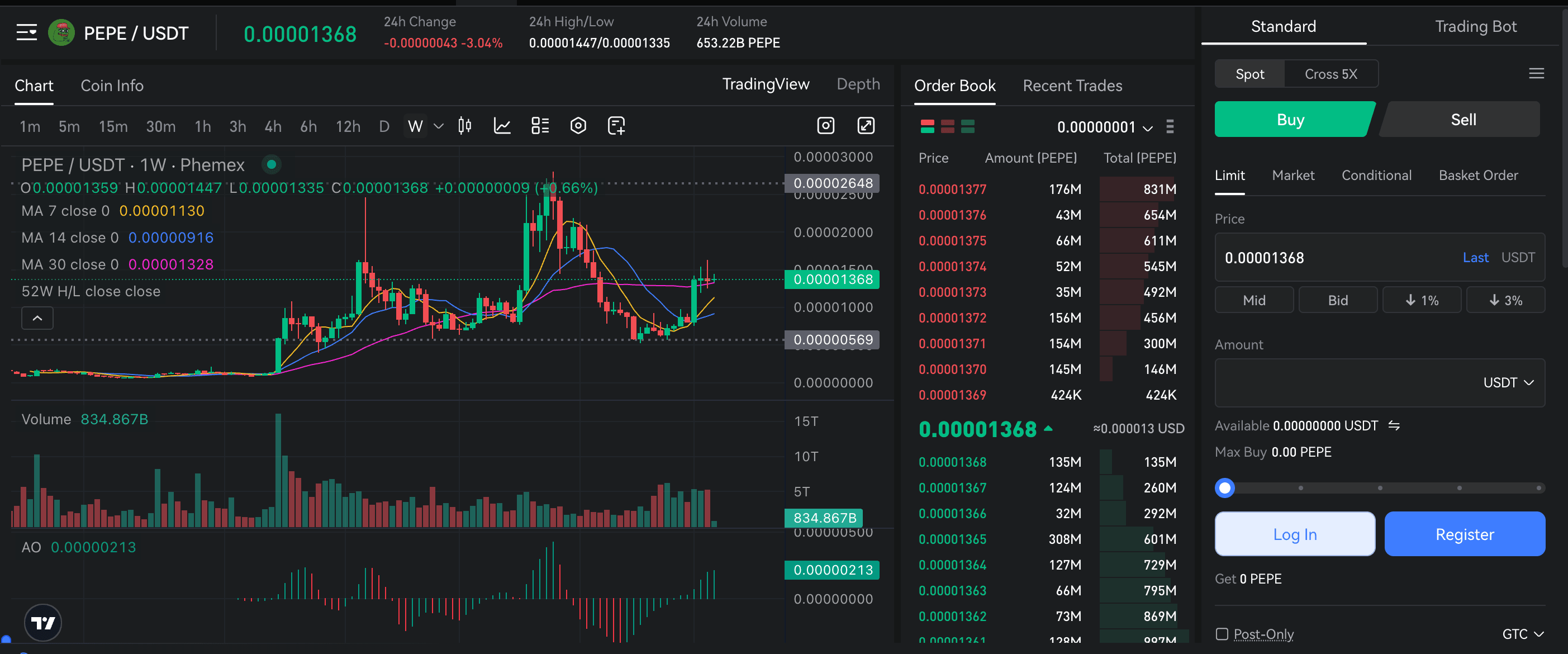Switch to Depth chart view
This screenshot has width=1568, height=654.
(858, 84)
